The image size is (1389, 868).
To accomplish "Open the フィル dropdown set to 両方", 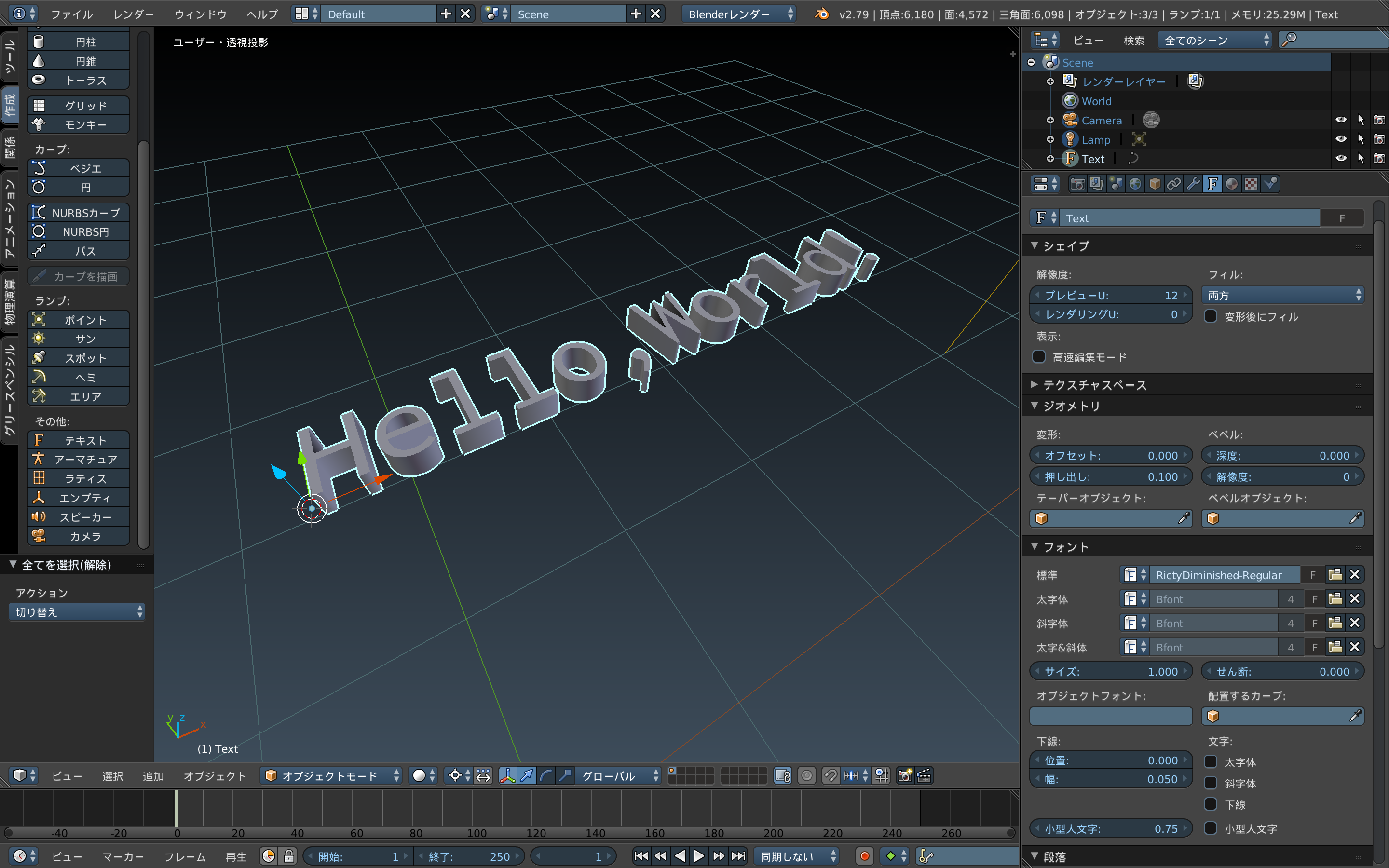I will pyautogui.click(x=1282, y=296).
